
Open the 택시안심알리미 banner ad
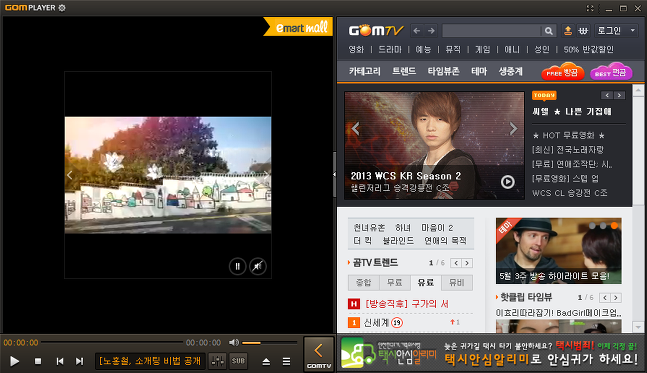click(x=491, y=353)
